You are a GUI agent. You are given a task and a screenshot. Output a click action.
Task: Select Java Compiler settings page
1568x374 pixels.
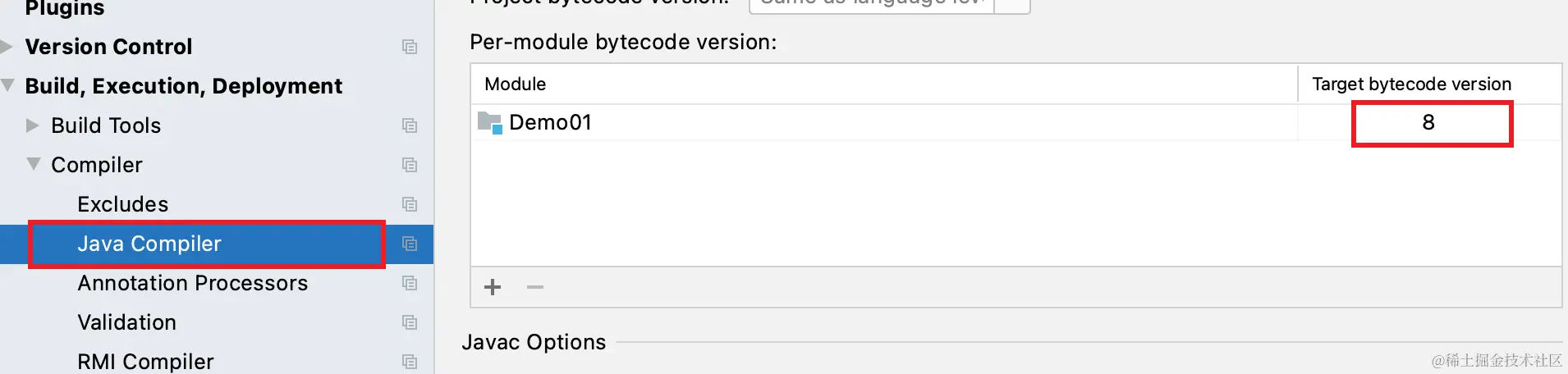(149, 244)
